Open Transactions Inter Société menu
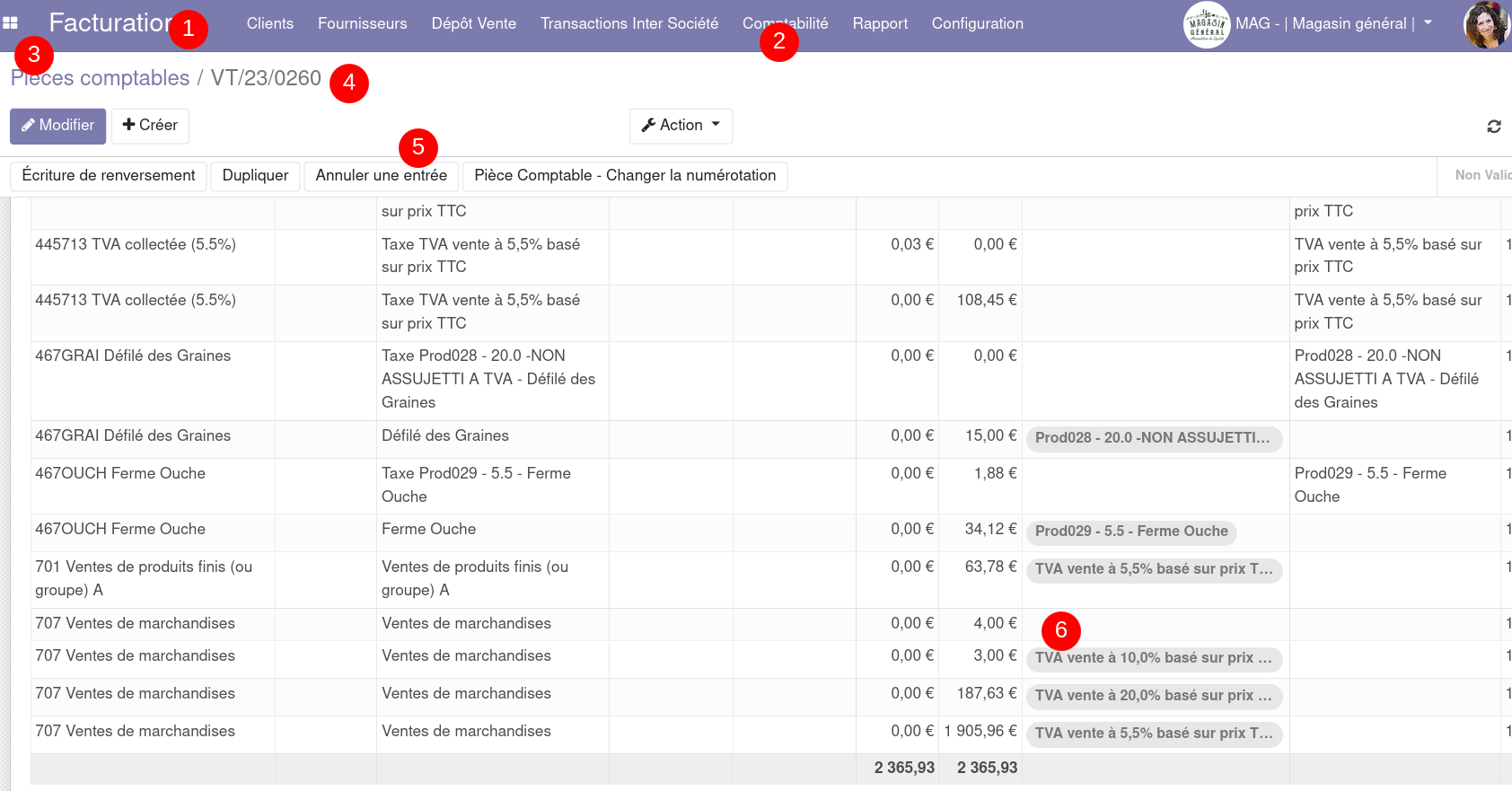The image size is (1512, 791). click(x=629, y=24)
